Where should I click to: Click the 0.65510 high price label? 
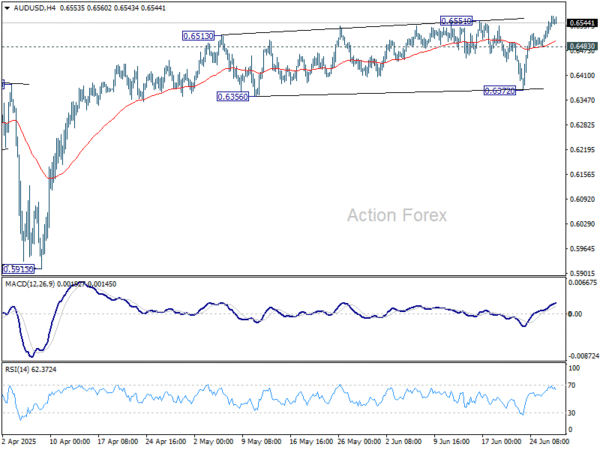point(457,21)
